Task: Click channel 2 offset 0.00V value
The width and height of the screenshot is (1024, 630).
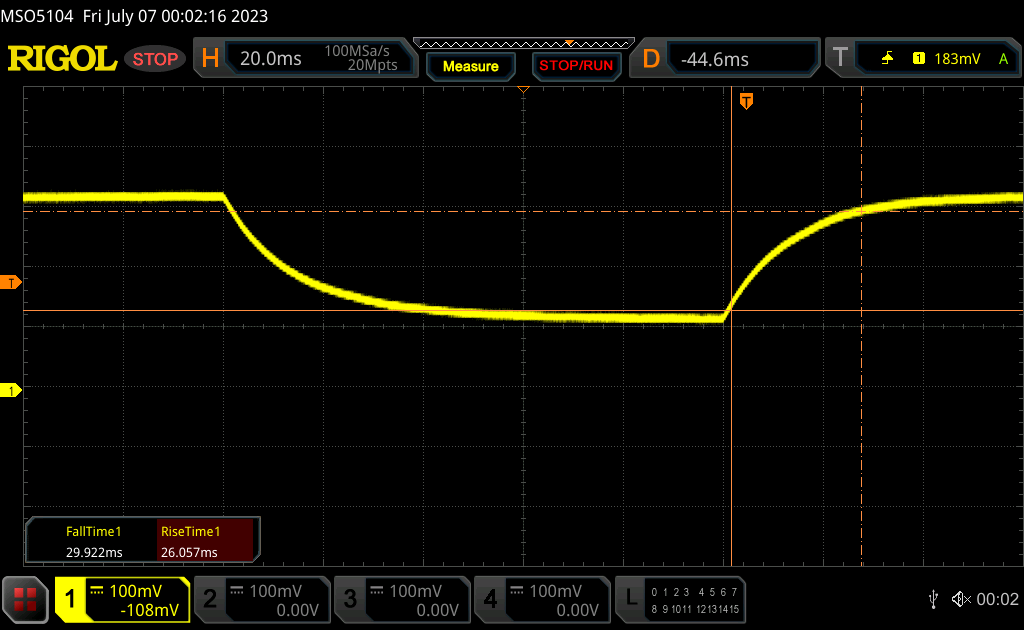Action: click(297, 610)
